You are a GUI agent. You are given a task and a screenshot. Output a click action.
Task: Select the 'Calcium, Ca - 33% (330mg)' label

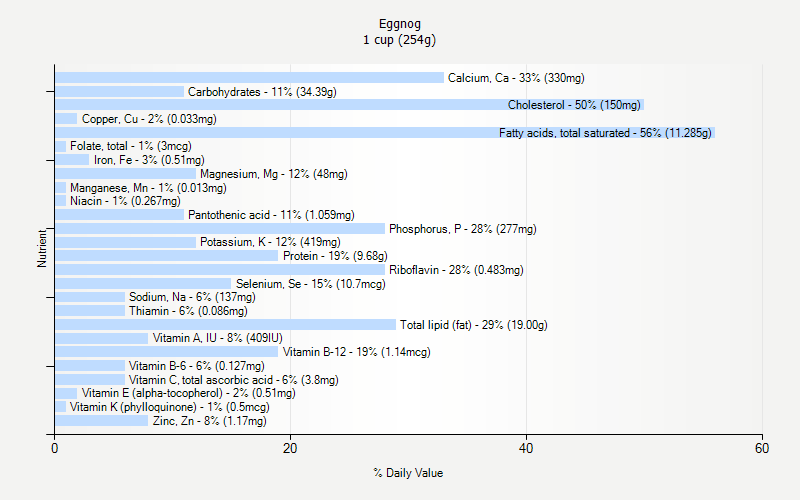tap(516, 78)
